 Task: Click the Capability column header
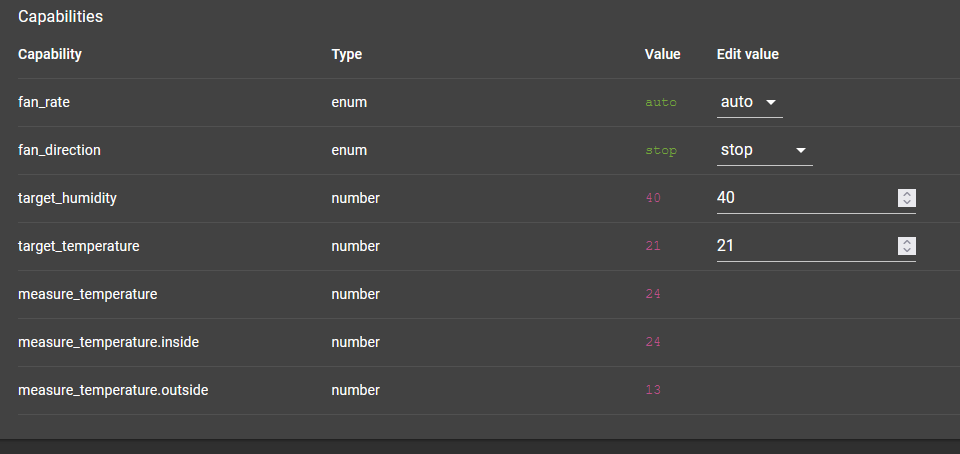[50, 54]
